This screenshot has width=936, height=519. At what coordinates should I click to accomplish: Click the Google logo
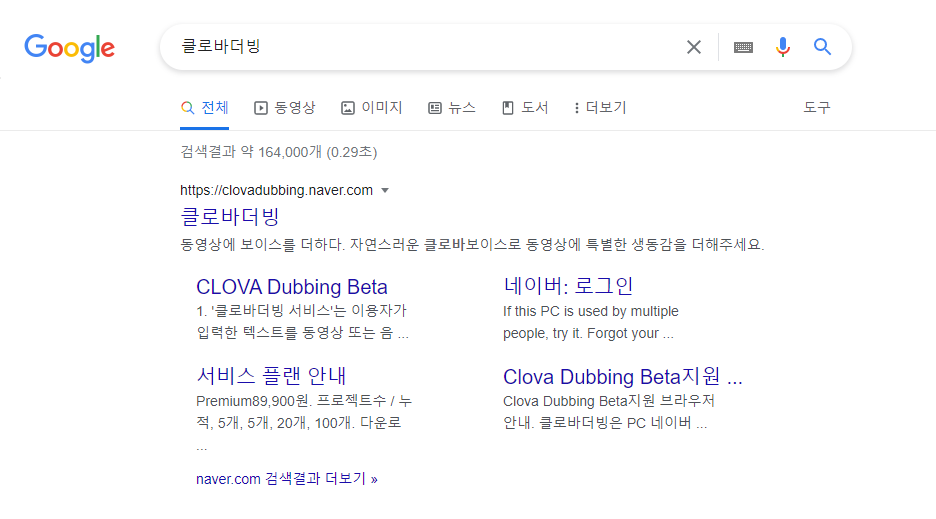(x=69, y=48)
